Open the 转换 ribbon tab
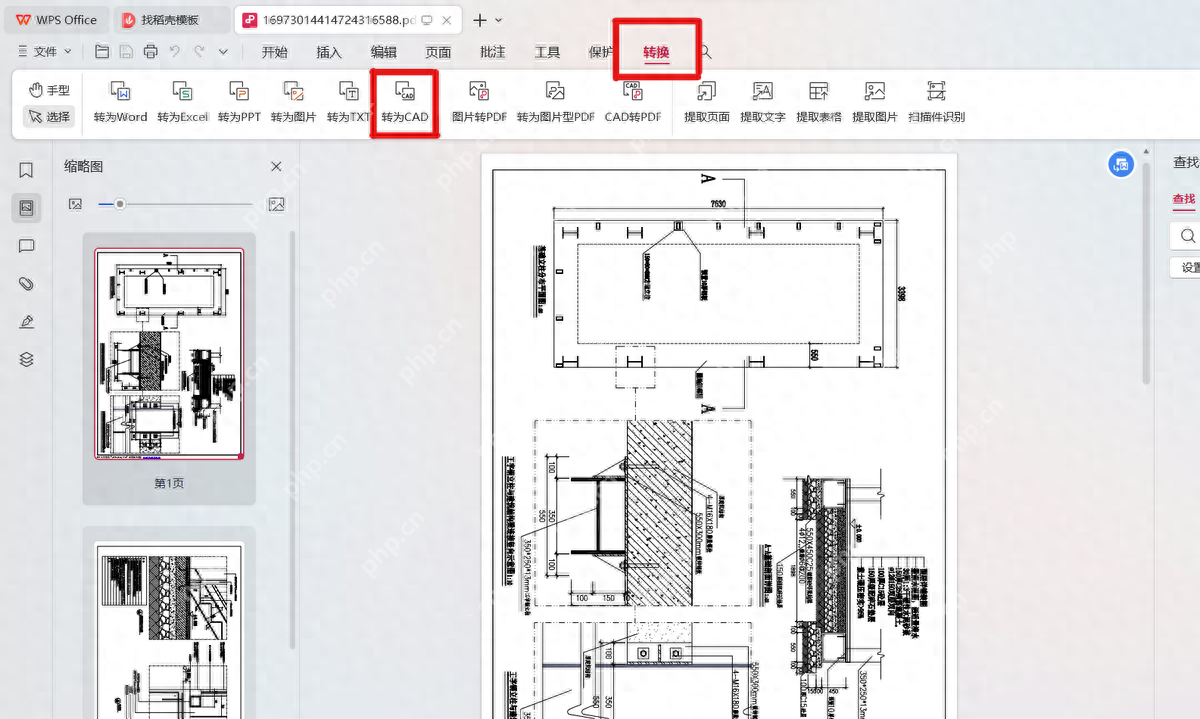 click(656, 52)
